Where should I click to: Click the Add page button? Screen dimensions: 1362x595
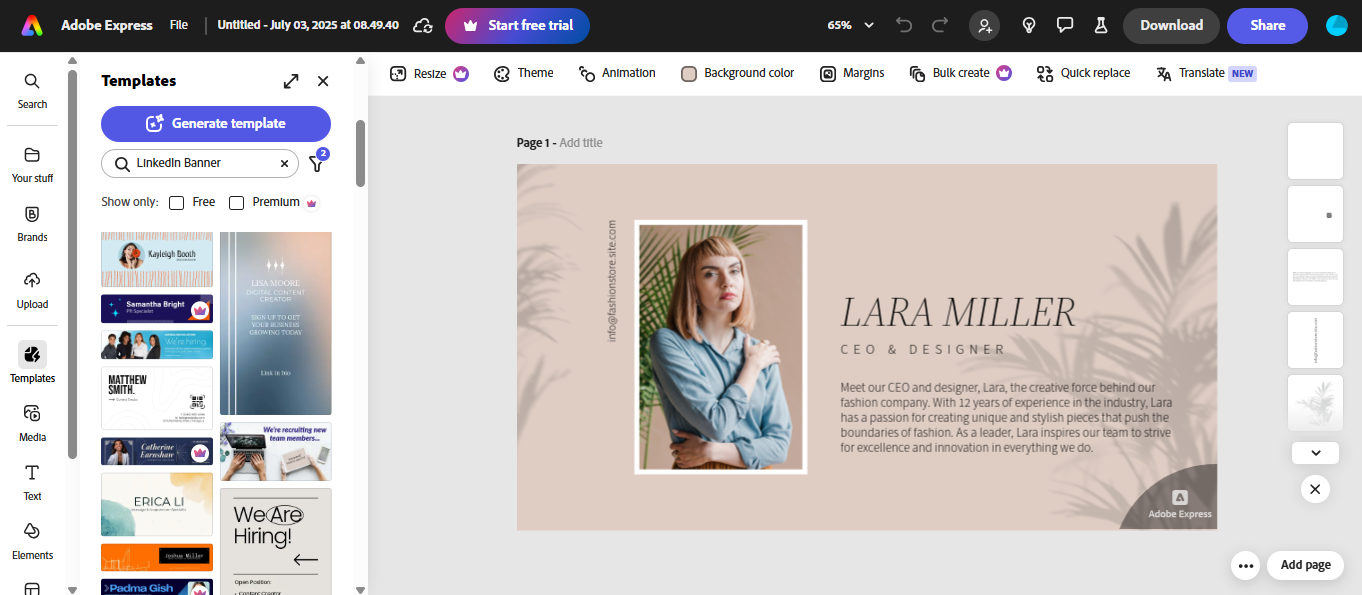pyautogui.click(x=1305, y=565)
